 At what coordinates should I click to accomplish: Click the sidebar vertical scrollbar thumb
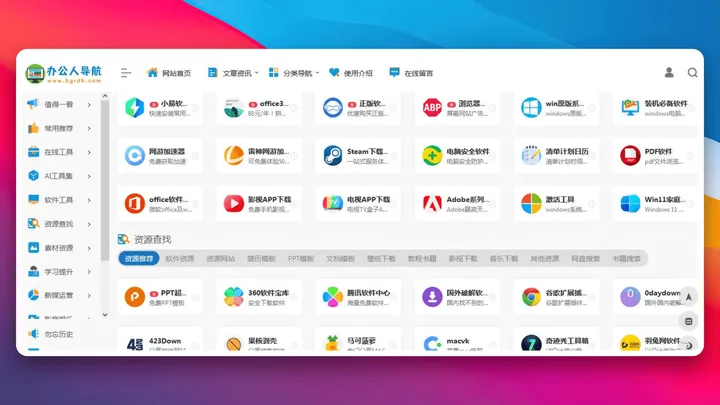[105, 180]
